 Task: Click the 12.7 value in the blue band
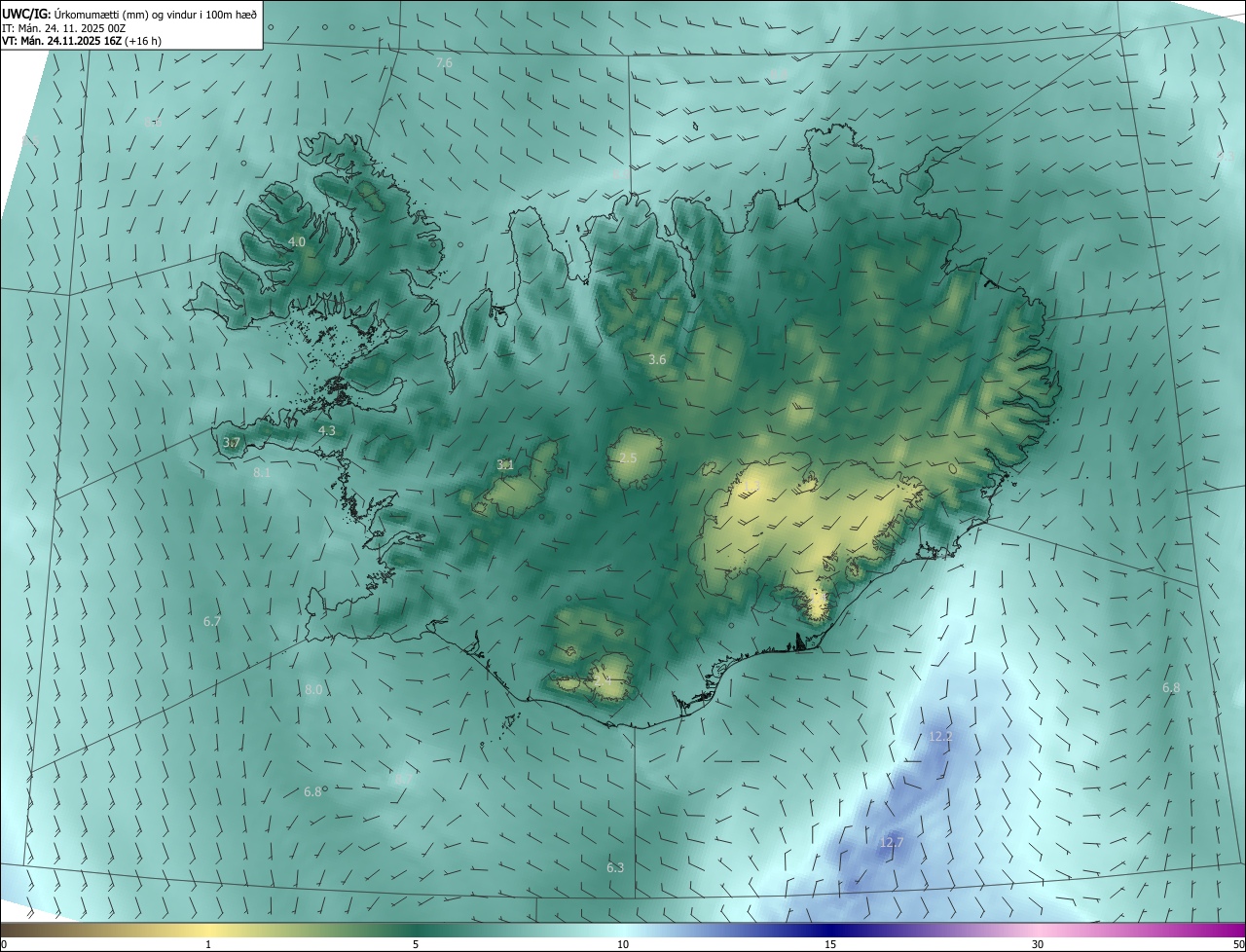(892, 842)
